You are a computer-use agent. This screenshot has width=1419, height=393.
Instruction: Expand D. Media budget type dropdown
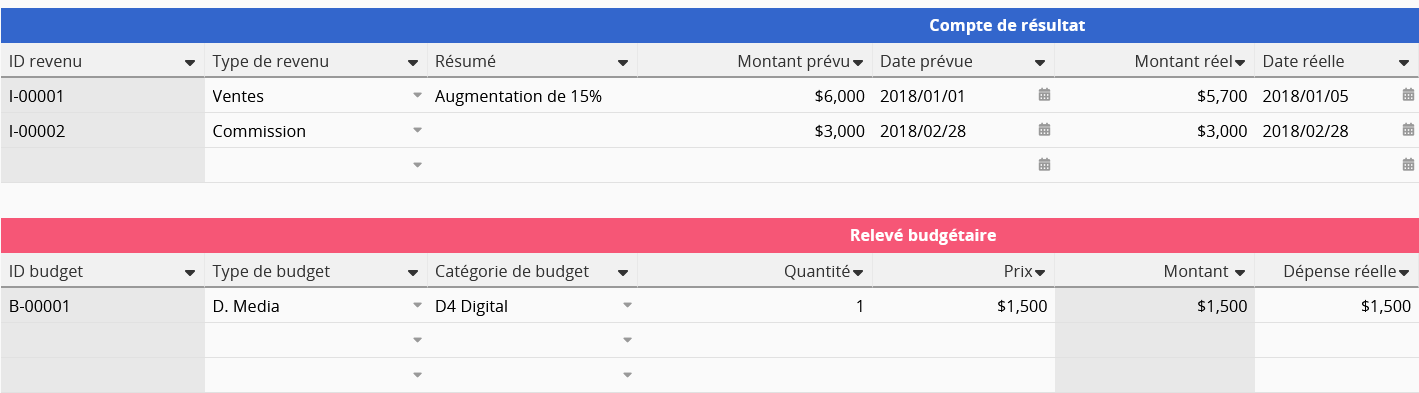point(417,306)
